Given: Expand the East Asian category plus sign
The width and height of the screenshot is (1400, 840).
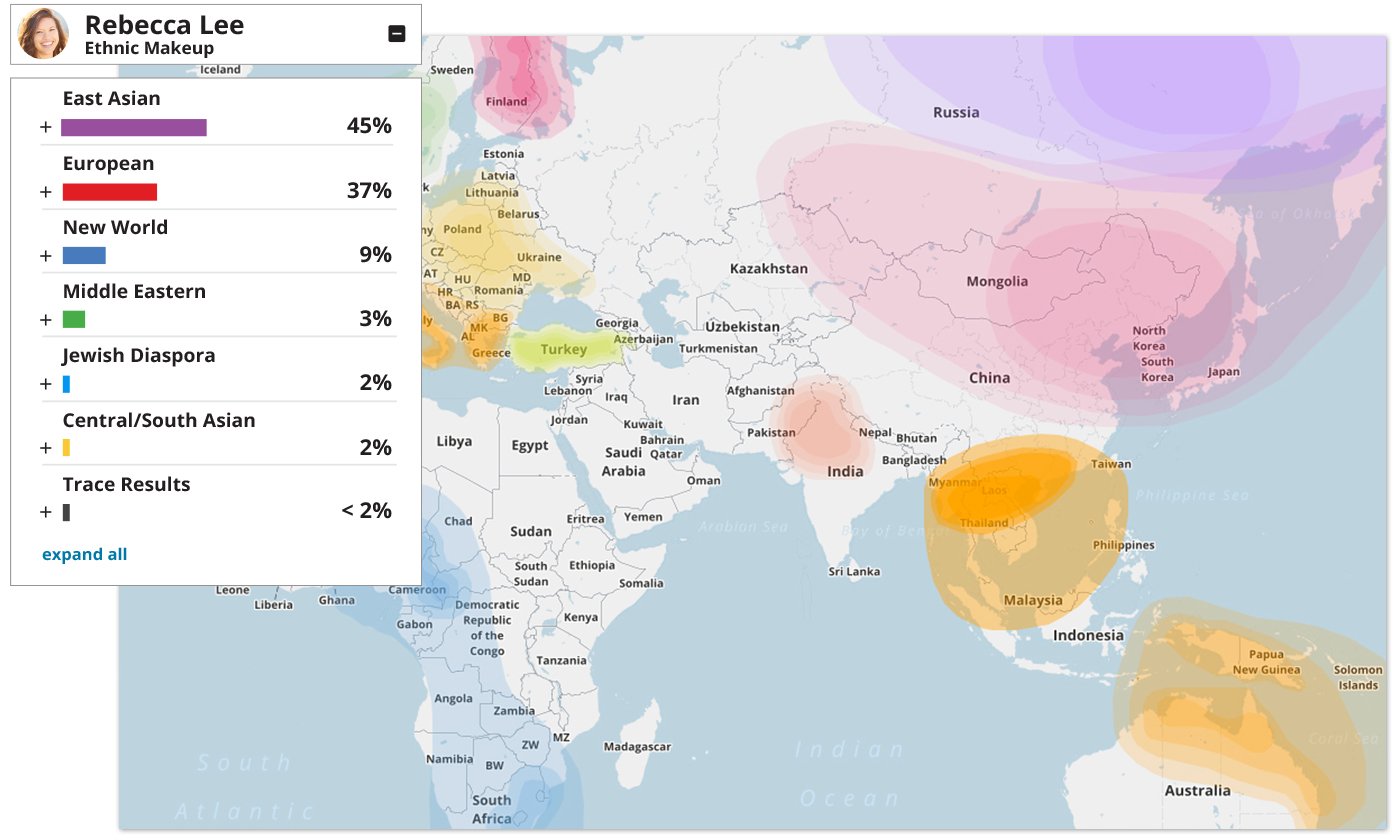Looking at the screenshot, I should (45, 128).
